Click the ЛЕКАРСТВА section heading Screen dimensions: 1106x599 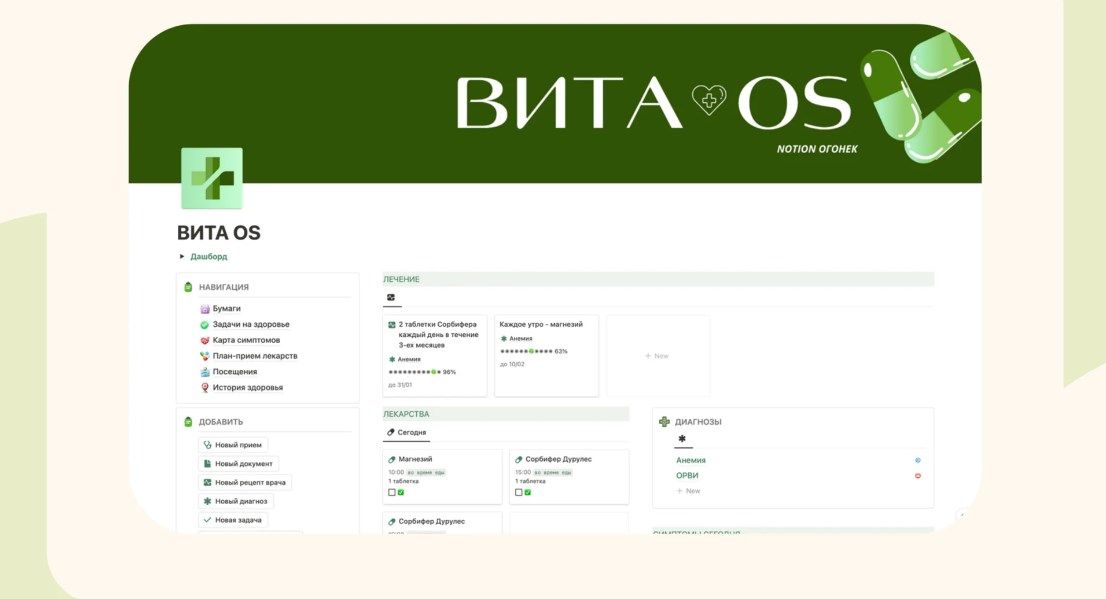[x=406, y=414]
